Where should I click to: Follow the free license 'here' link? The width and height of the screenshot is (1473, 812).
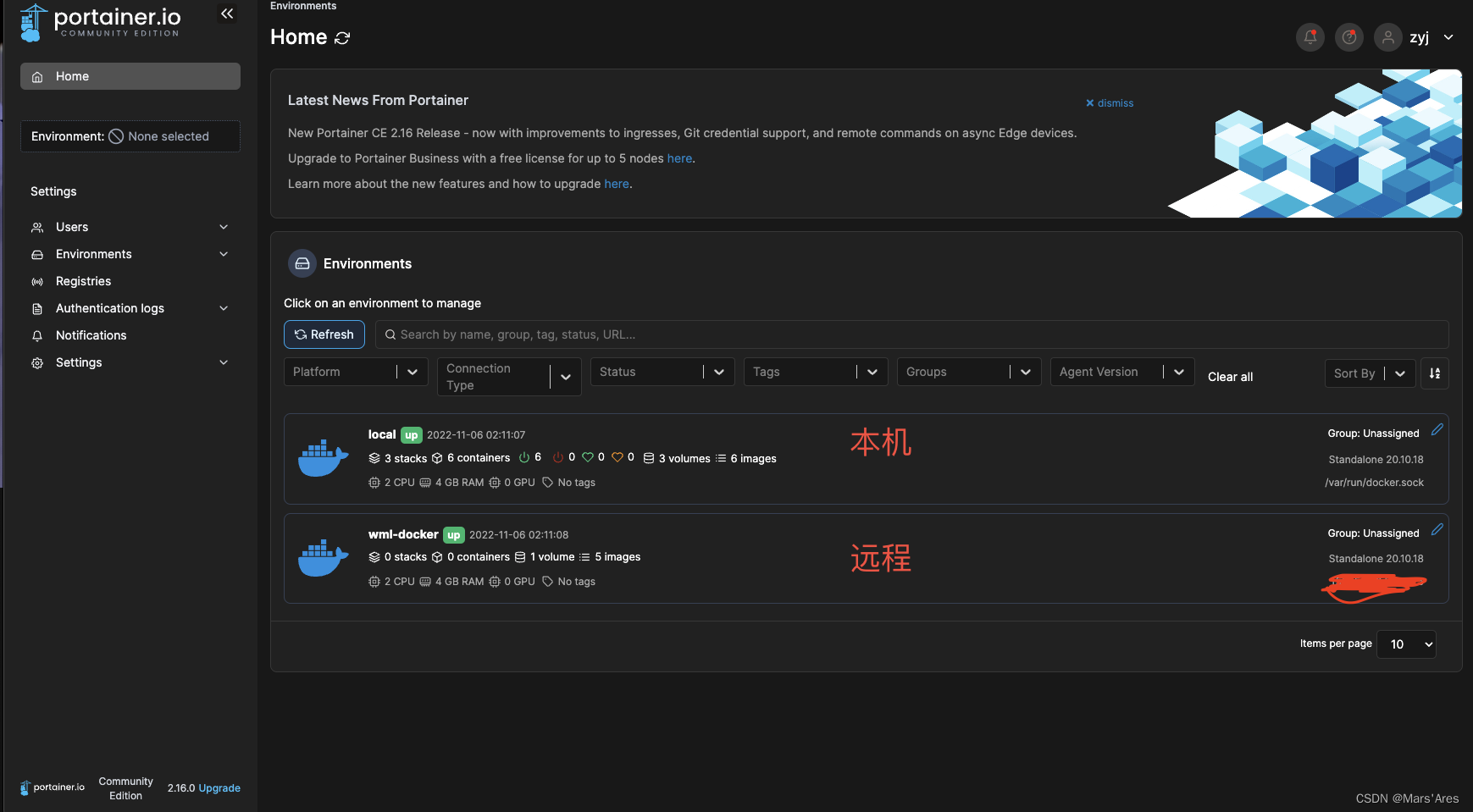[679, 158]
